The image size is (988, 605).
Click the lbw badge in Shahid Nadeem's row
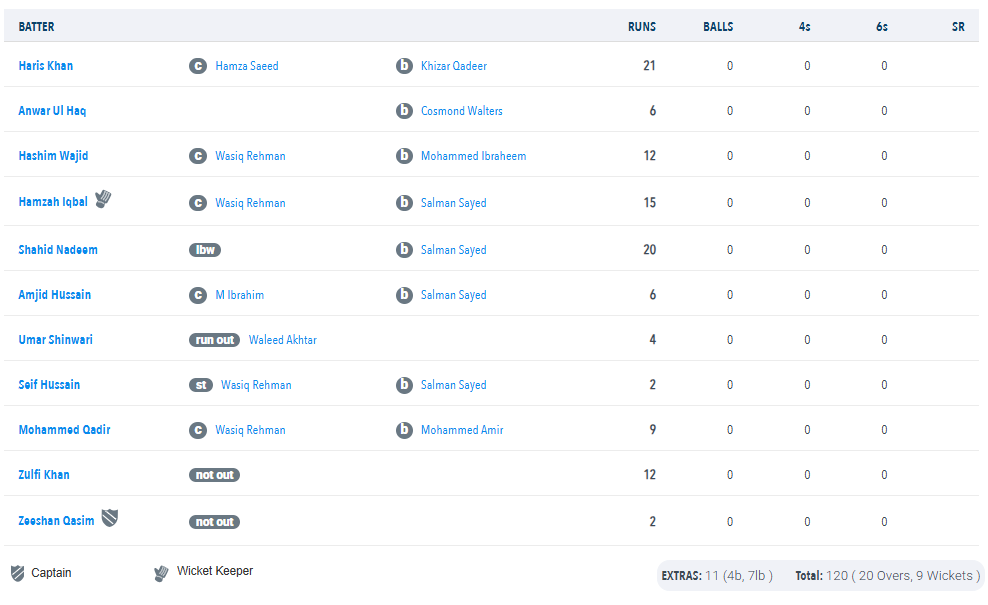coord(205,250)
